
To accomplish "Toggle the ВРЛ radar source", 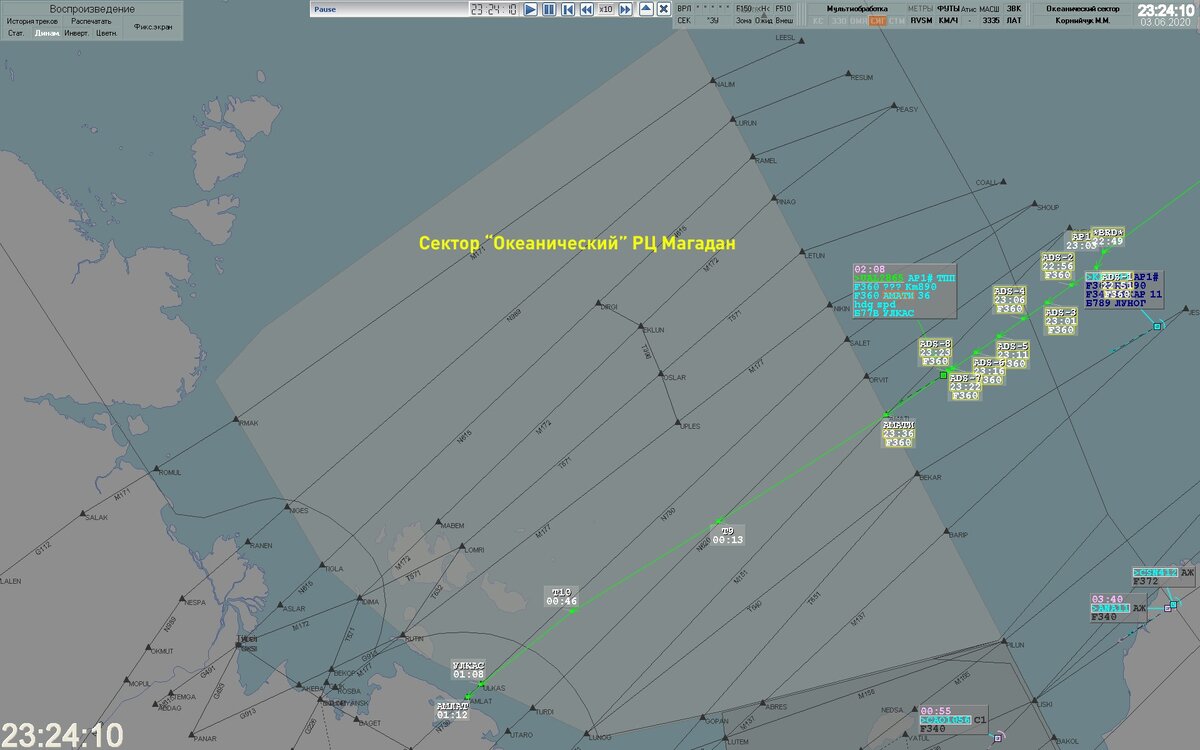I will click(684, 8).
